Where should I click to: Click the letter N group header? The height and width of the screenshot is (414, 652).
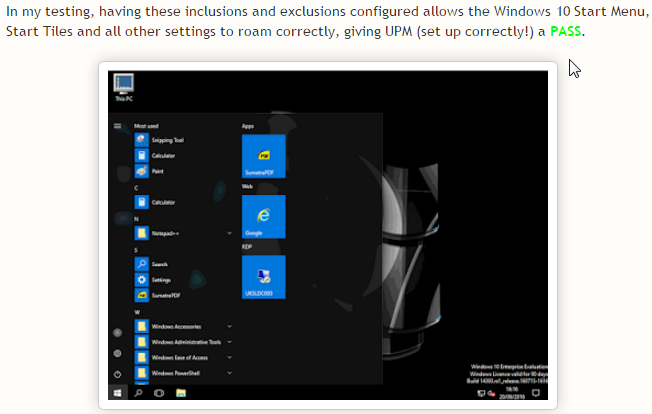[136, 219]
